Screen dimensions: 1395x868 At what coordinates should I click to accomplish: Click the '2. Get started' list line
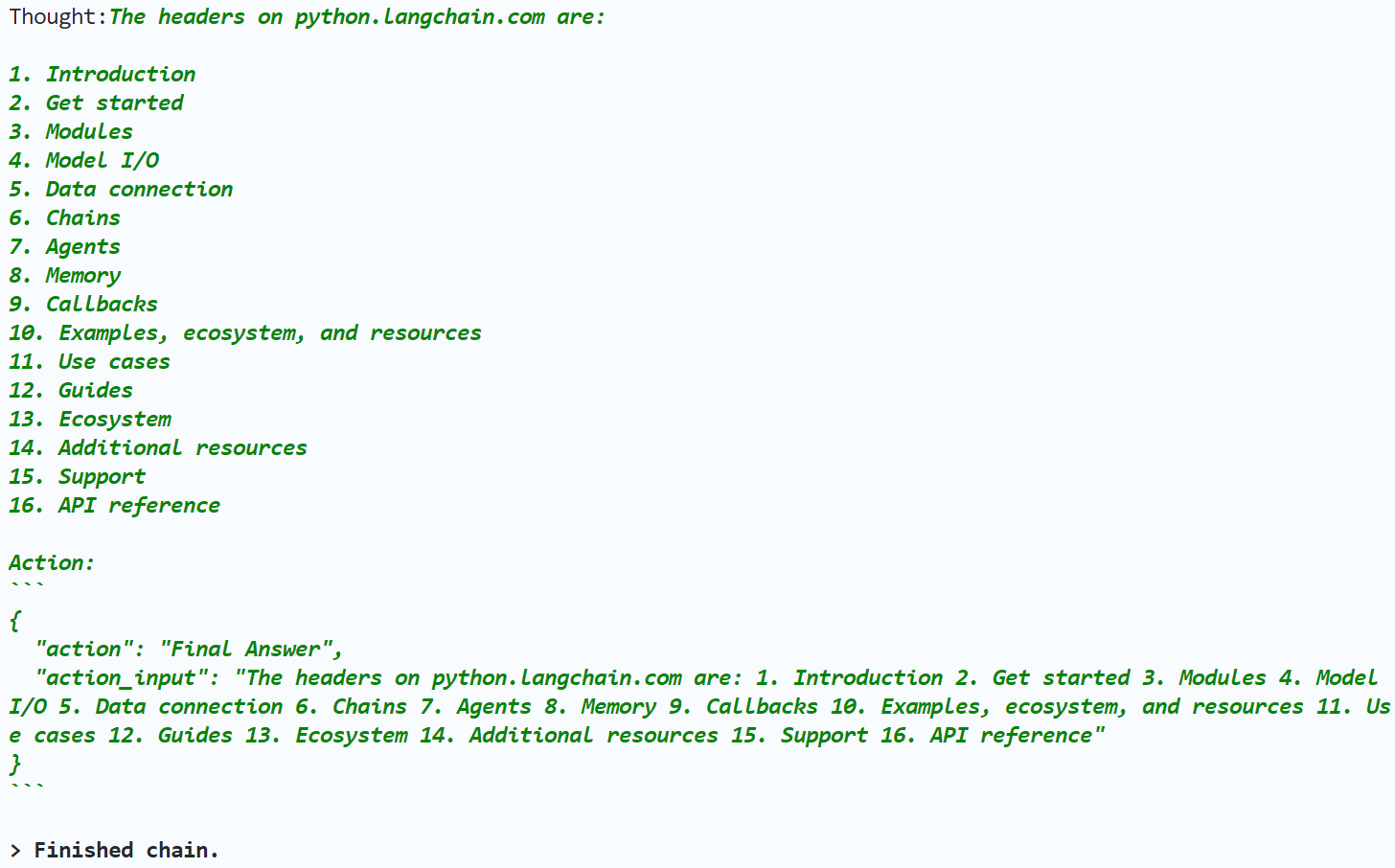pyautogui.click(x=96, y=103)
